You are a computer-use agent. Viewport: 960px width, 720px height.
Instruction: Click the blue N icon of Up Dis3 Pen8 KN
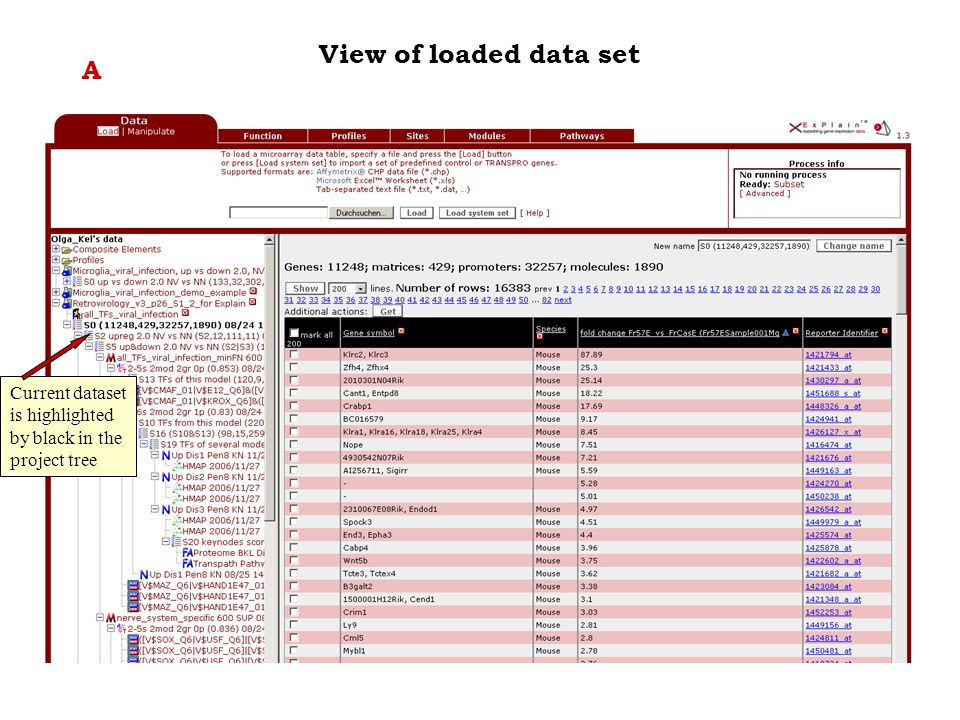pyautogui.click(x=166, y=510)
